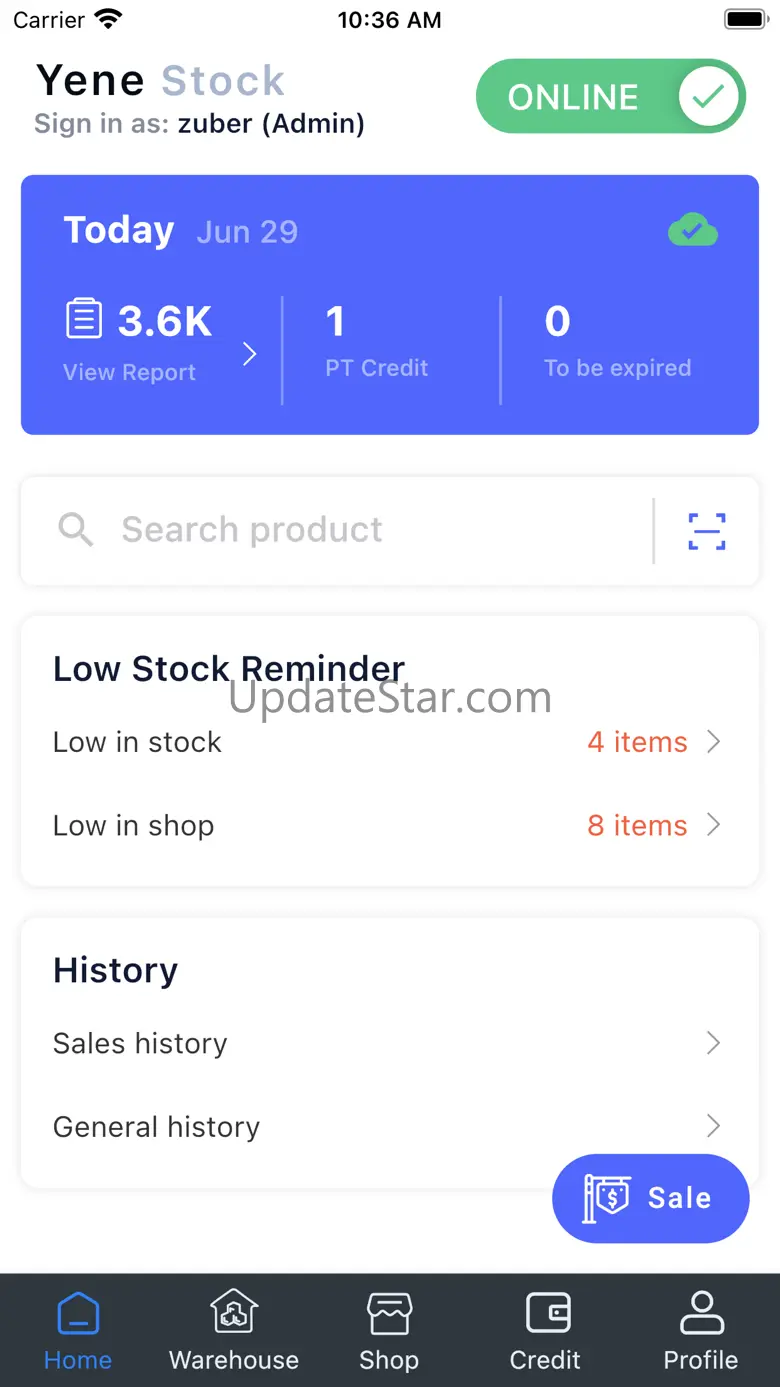Toggle the ONLINE switch off
The width and height of the screenshot is (780, 1387).
pos(611,97)
